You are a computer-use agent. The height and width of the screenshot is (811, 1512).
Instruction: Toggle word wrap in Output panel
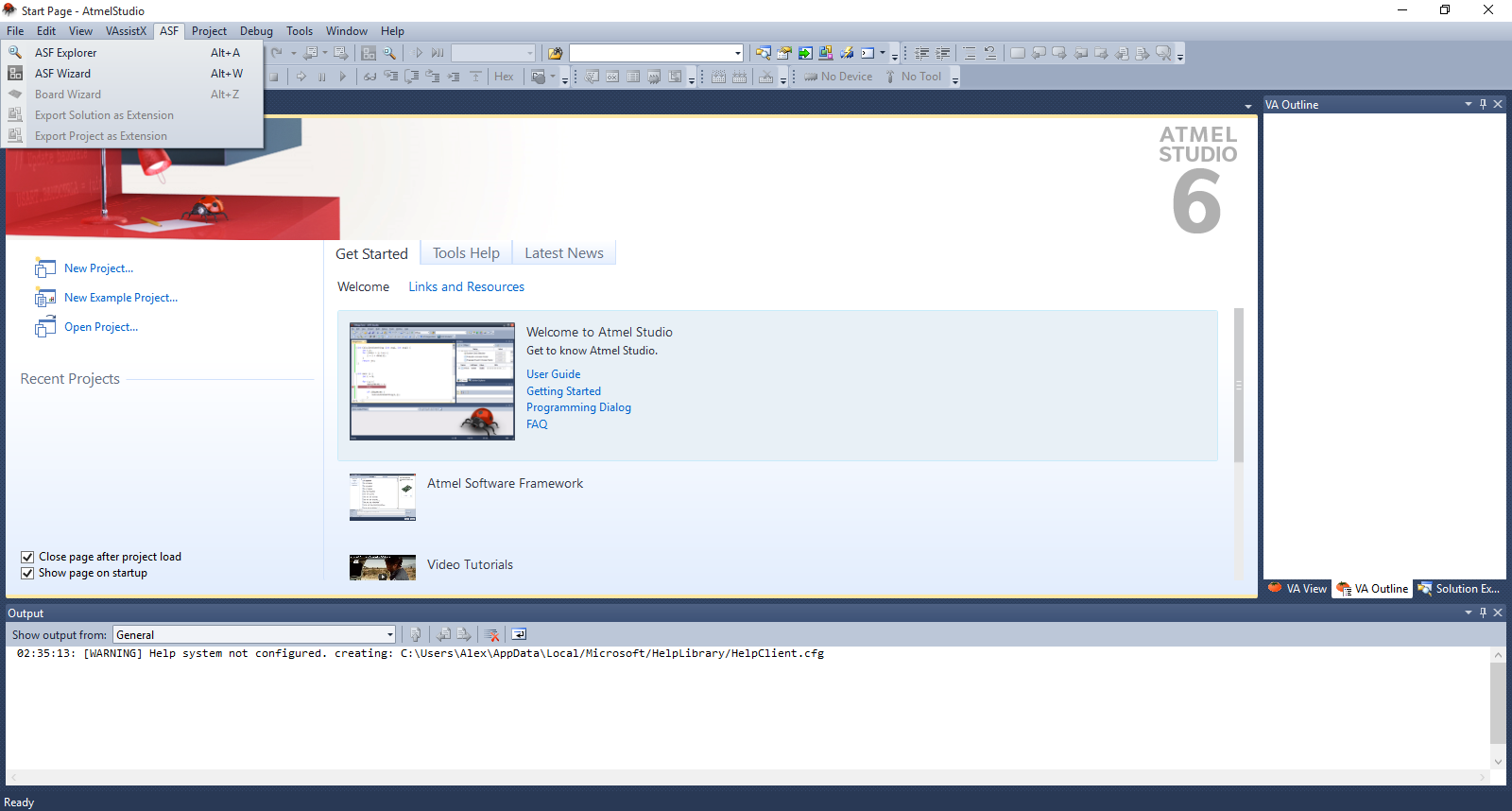[519, 635]
